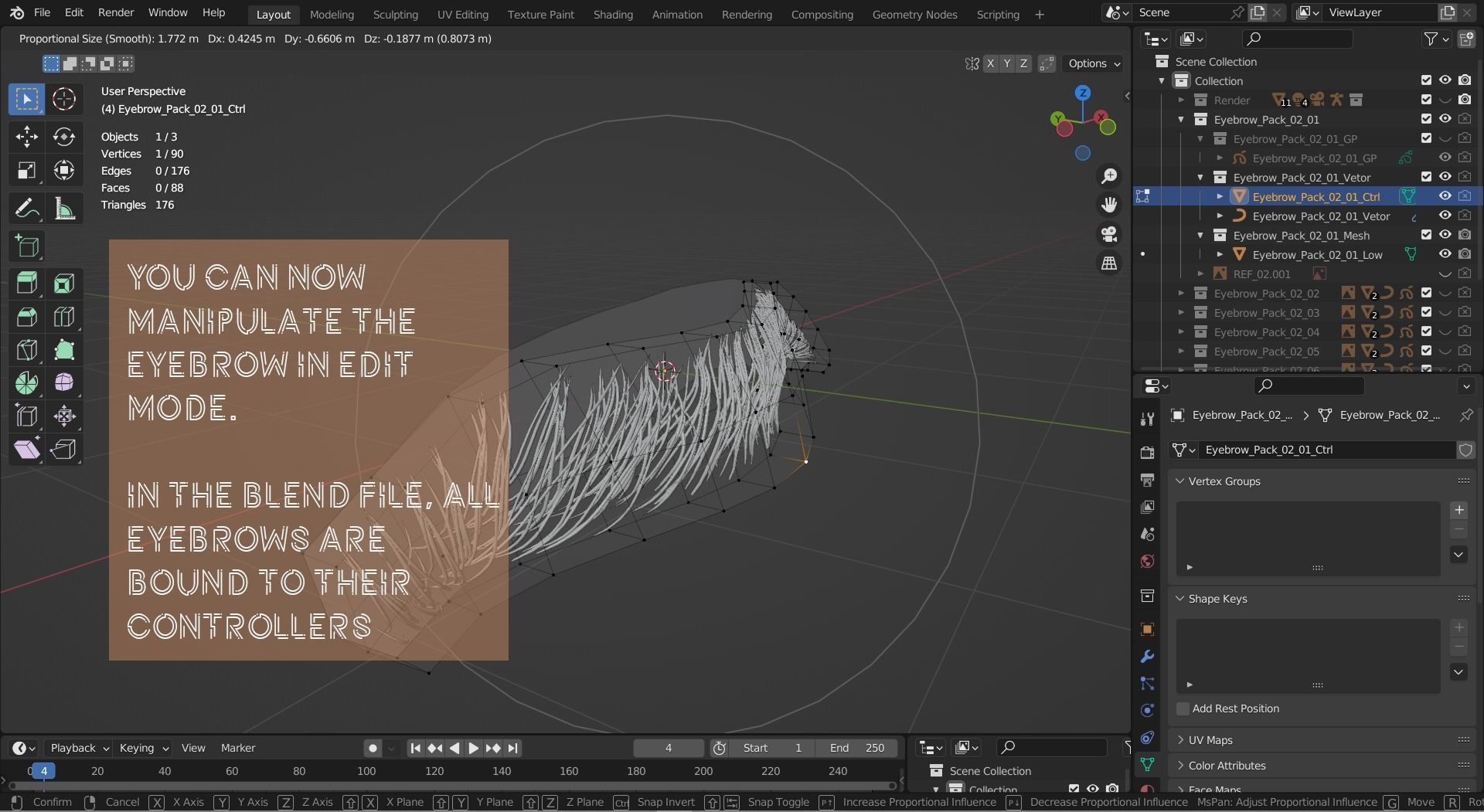The width and height of the screenshot is (1484, 812).
Task: Select the Inset Faces tool
Action: tap(64, 284)
